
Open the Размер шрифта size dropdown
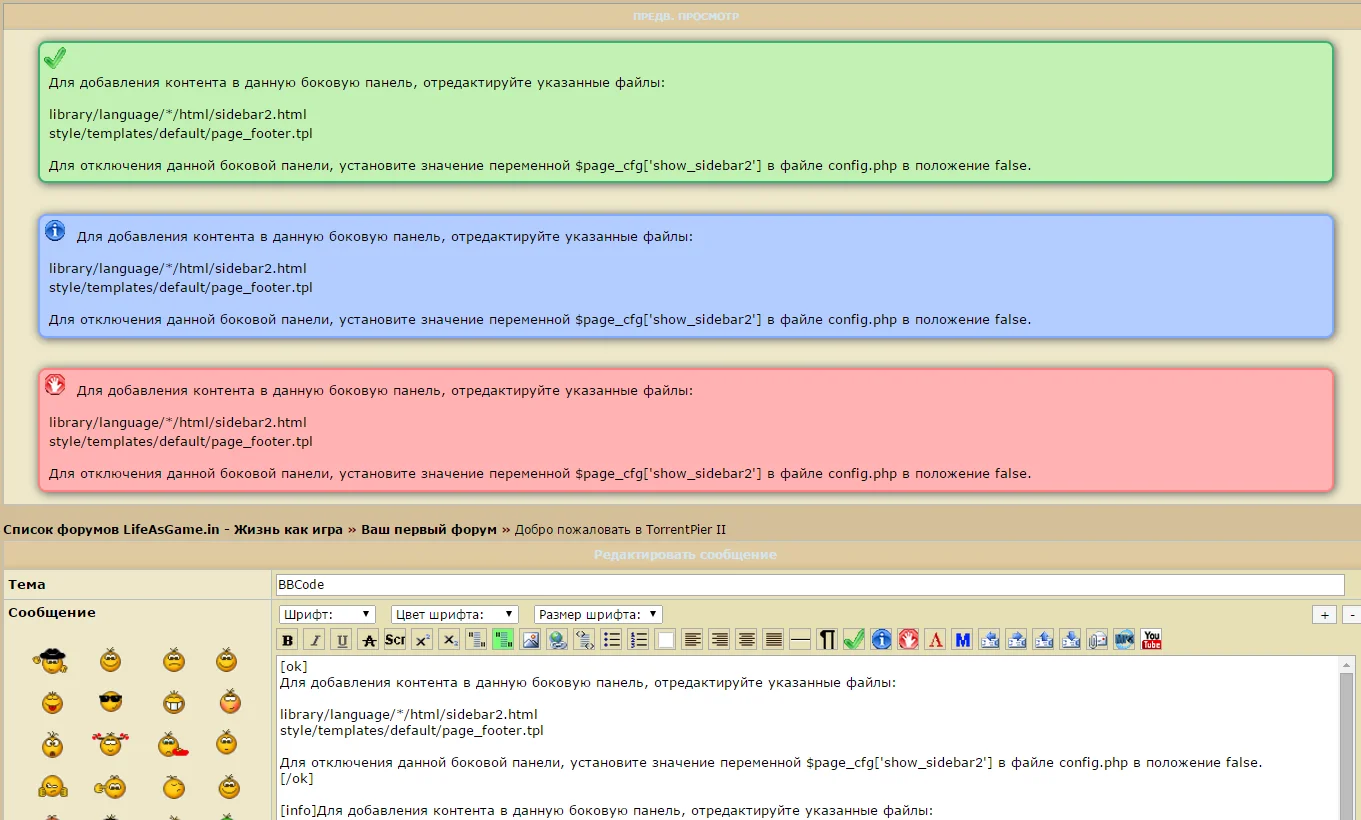(x=598, y=614)
